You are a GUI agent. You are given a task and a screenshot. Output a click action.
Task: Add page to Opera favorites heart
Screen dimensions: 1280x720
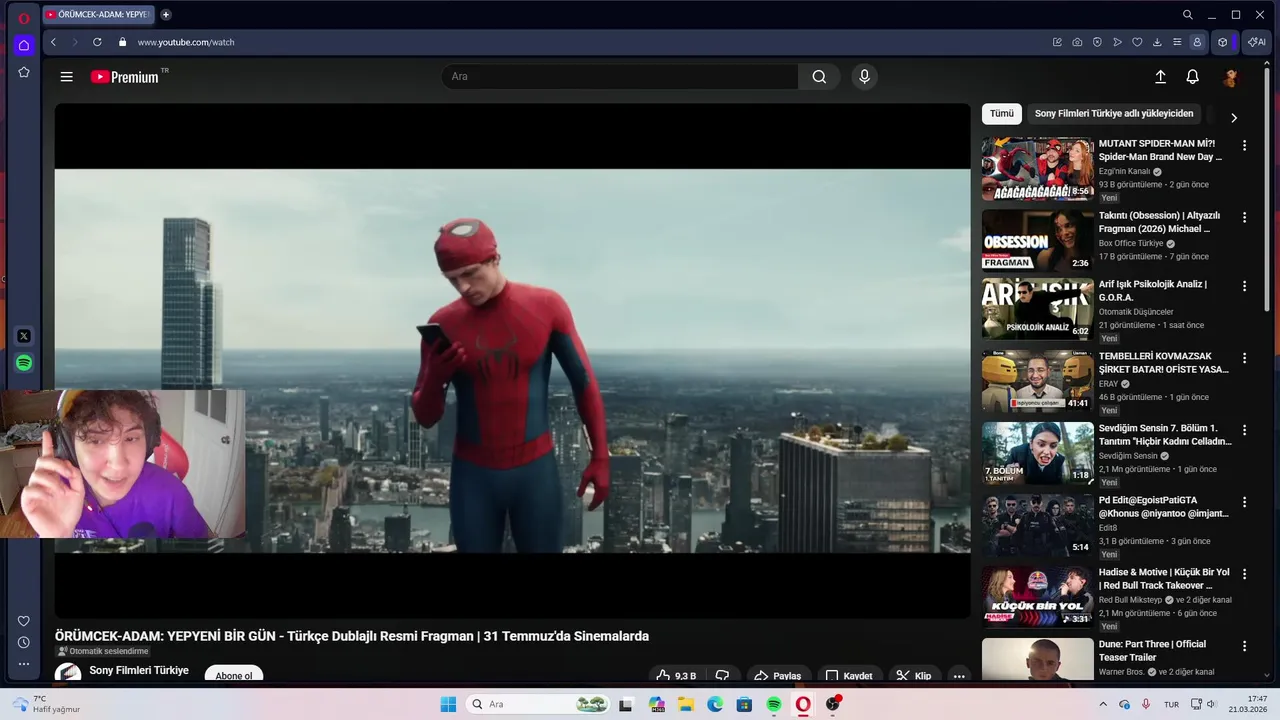(1137, 42)
